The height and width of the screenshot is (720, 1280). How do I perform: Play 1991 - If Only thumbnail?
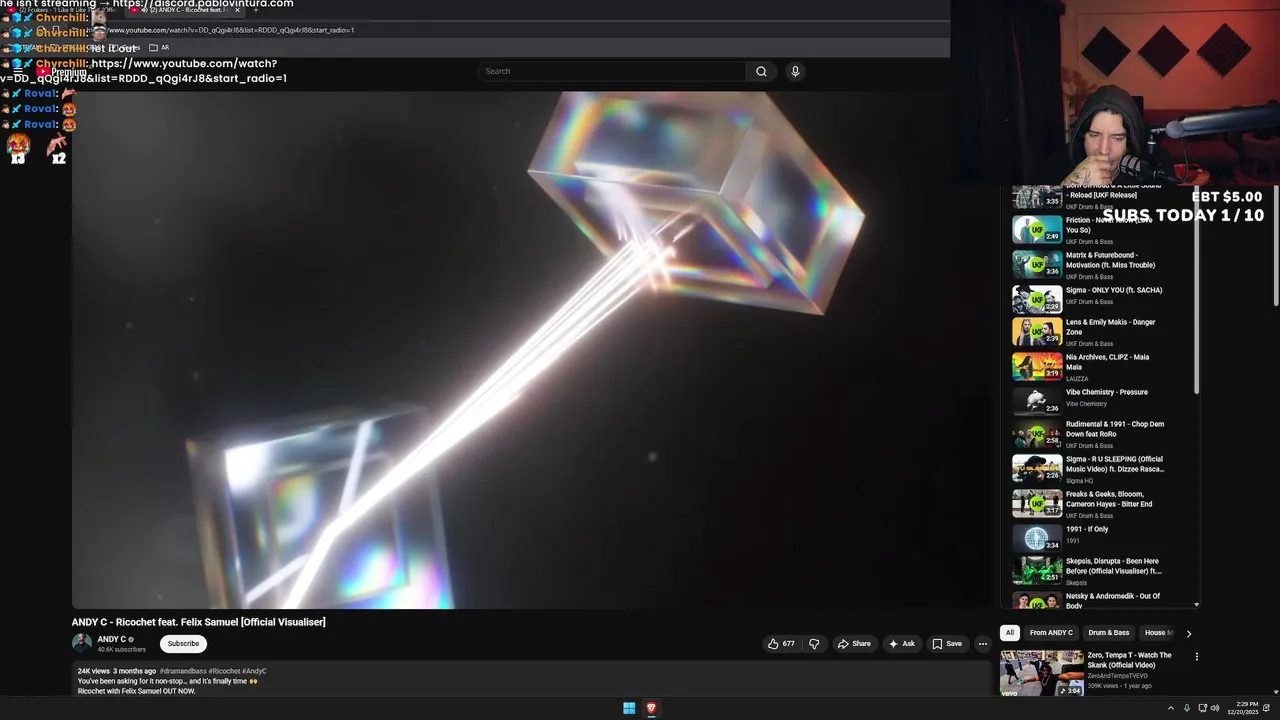click(1037, 539)
